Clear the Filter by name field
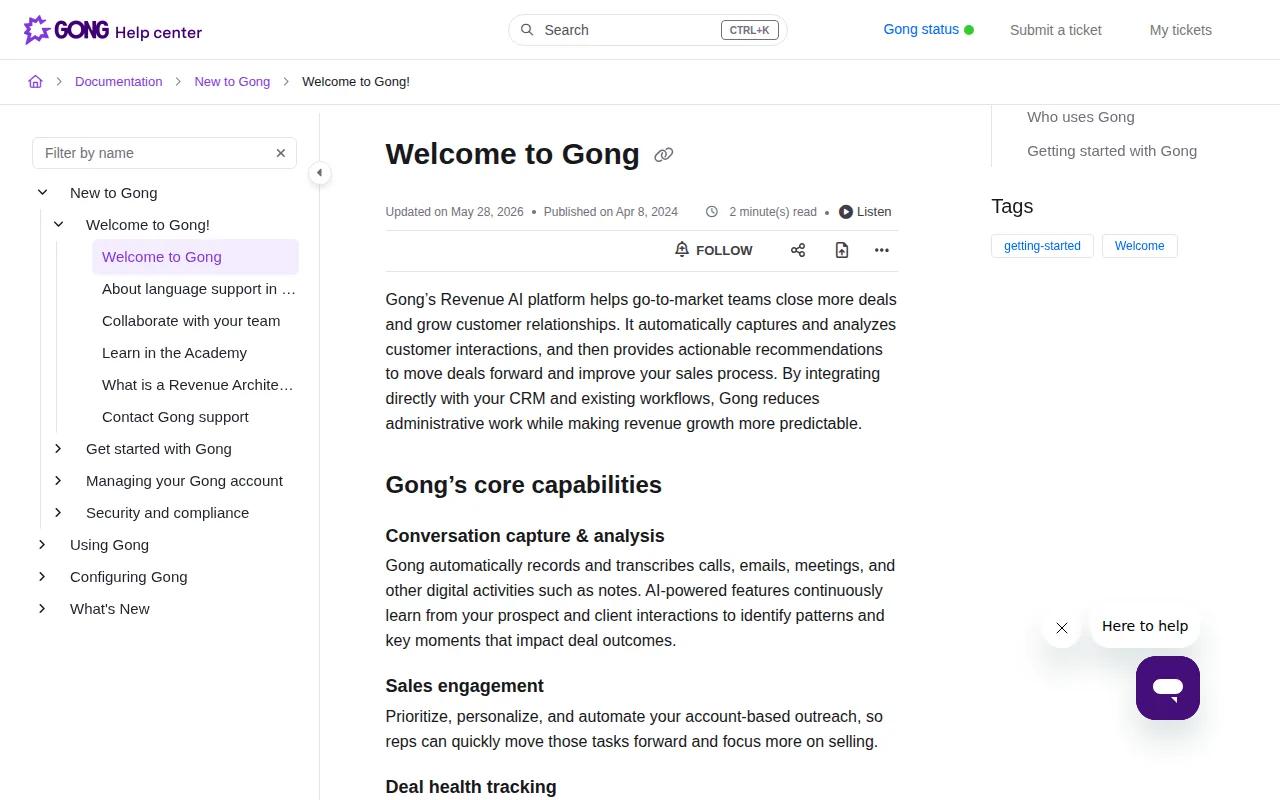This screenshot has width=1280, height=800. click(x=281, y=153)
